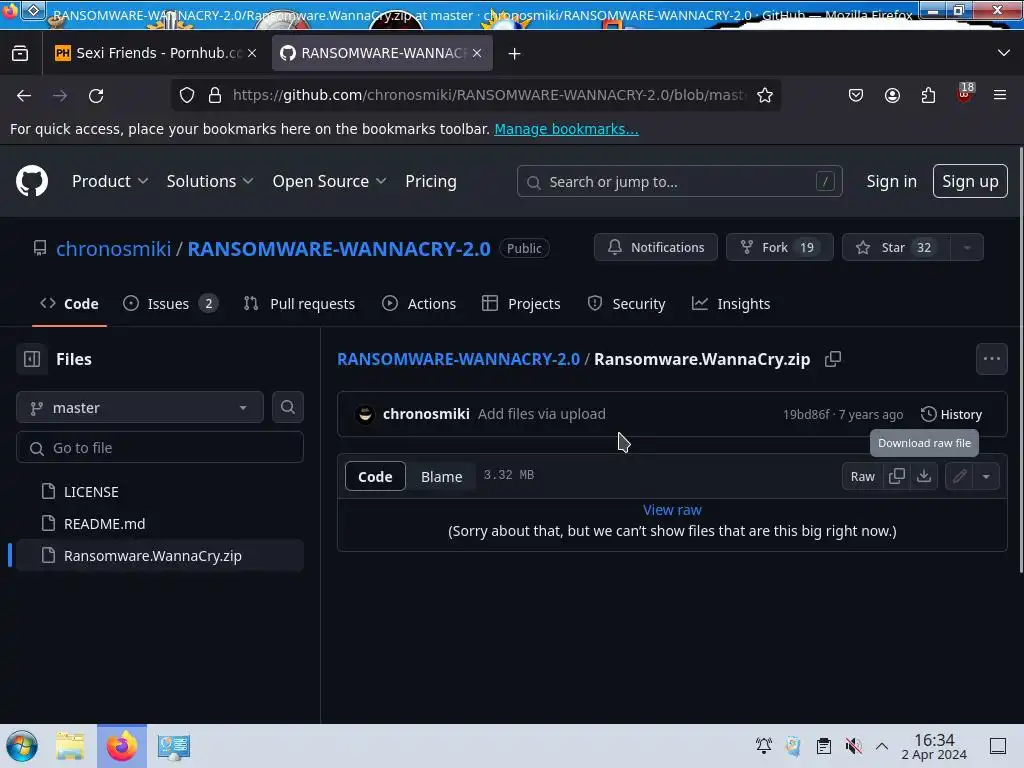
Task: Open the tracking protection shield icon
Action: [187, 95]
